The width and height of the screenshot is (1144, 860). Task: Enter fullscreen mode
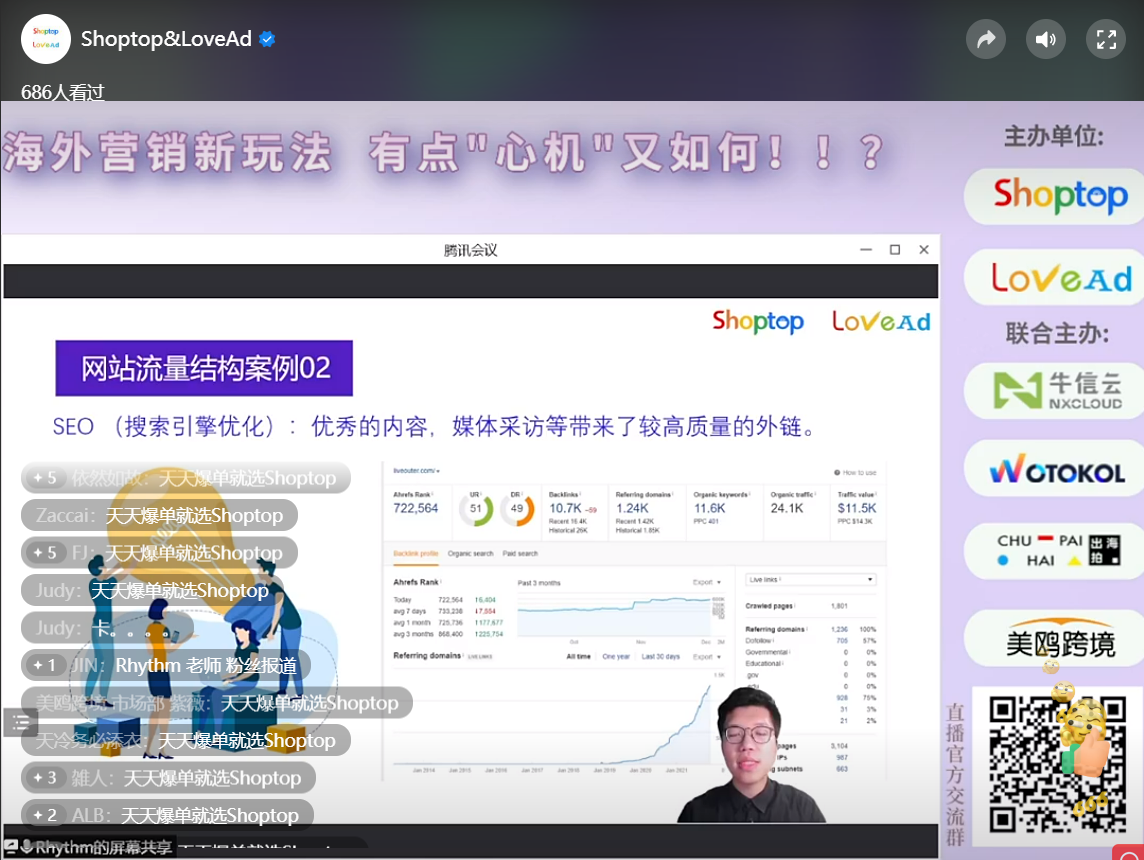point(1106,39)
